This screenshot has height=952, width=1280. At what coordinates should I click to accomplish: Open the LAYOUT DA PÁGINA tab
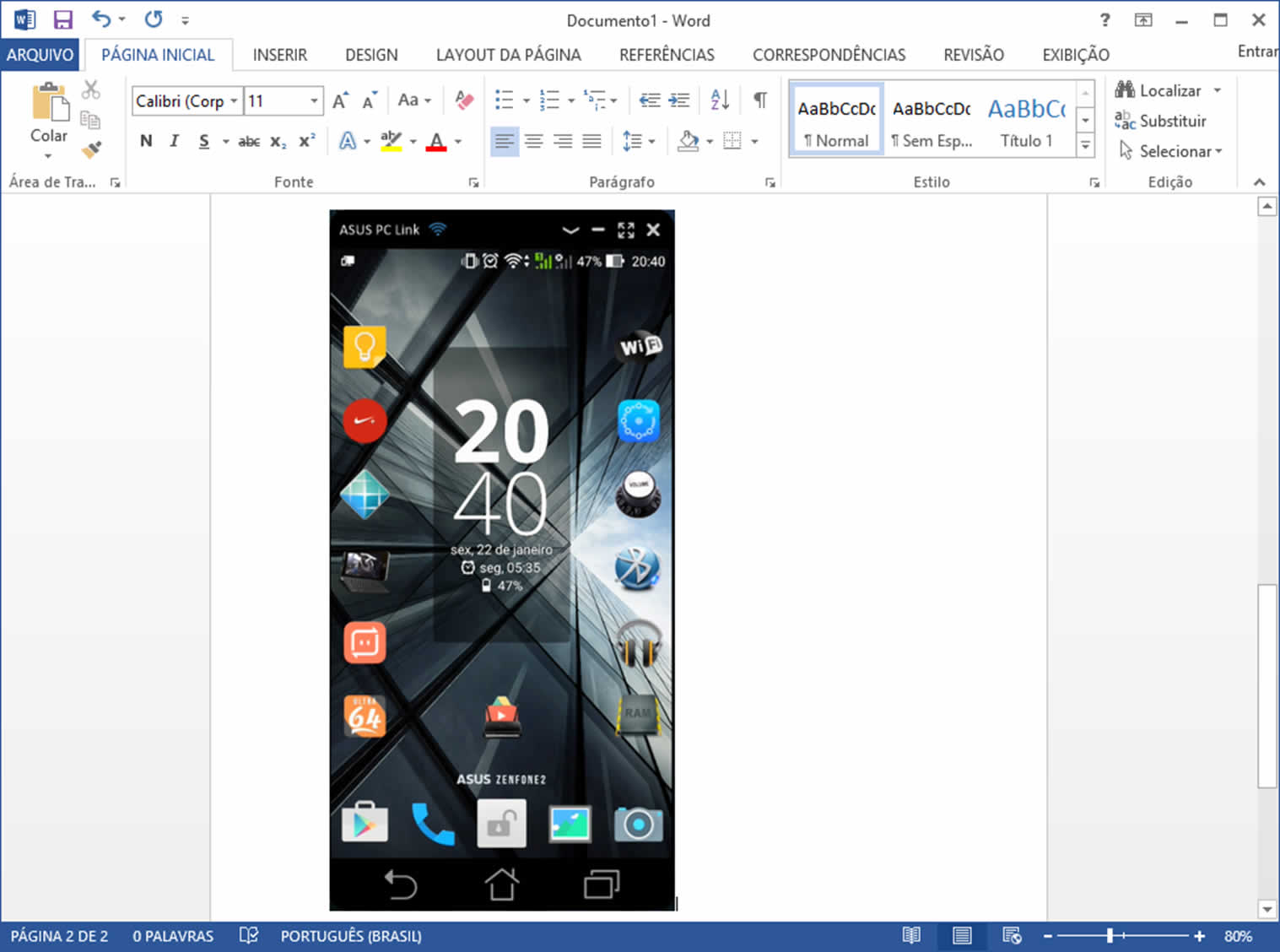coord(508,55)
